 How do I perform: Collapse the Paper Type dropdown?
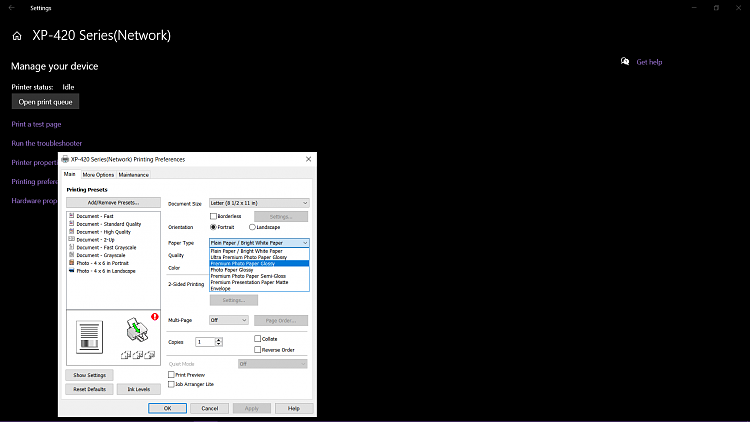click(x=259, y=243)
